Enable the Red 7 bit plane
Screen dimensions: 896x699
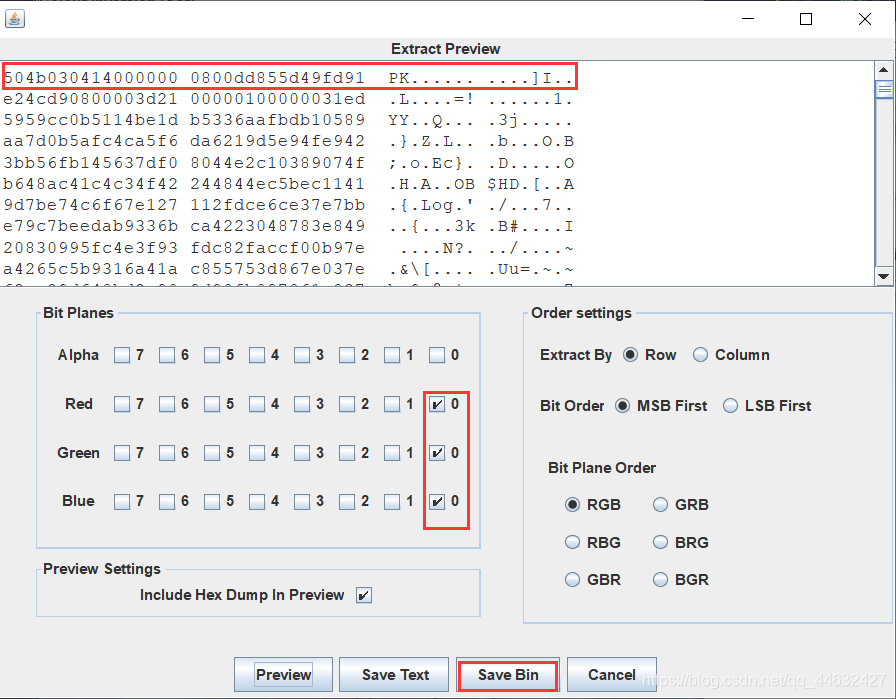(x=122, y=404)
